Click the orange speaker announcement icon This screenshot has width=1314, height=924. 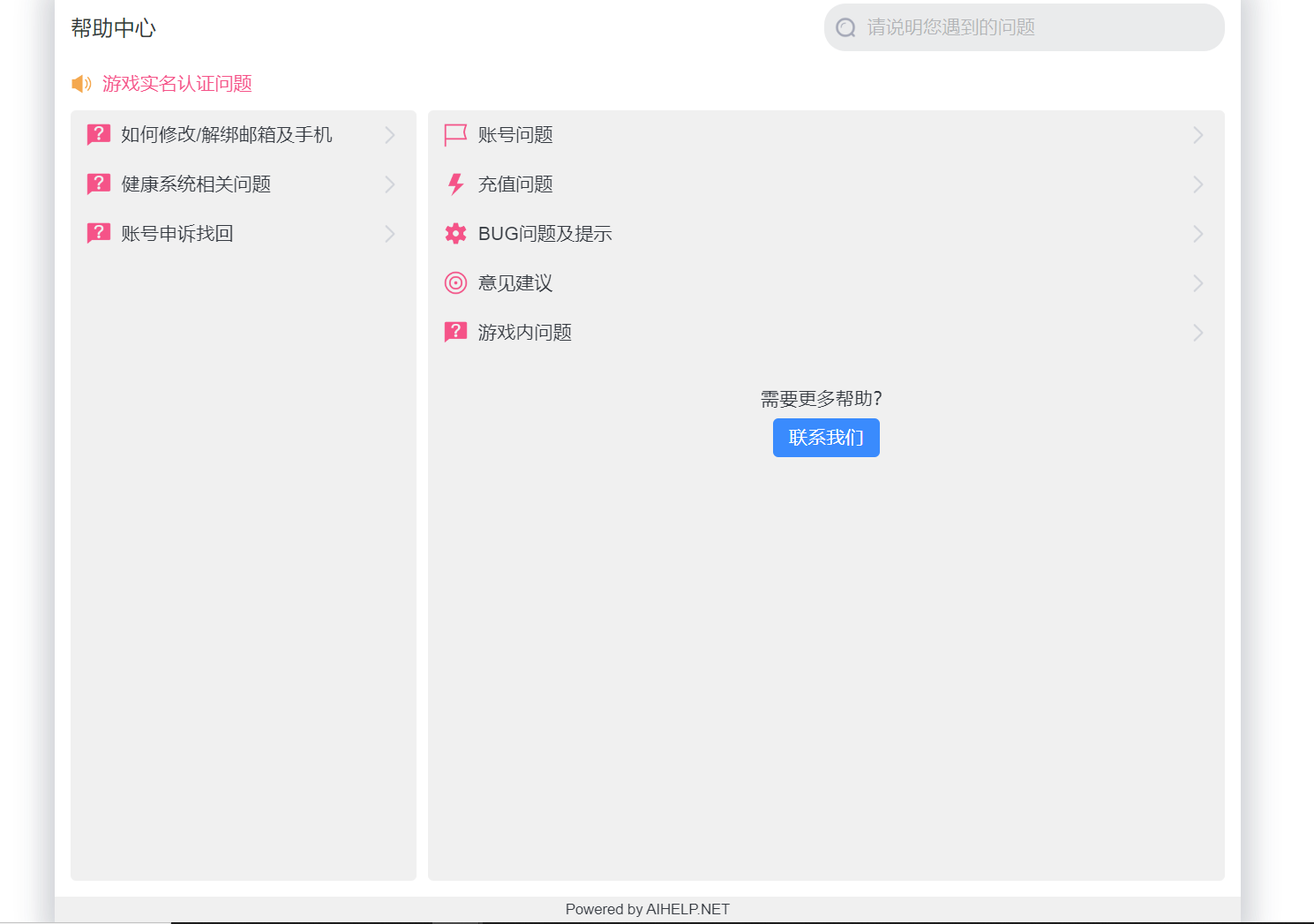point(81,84)
